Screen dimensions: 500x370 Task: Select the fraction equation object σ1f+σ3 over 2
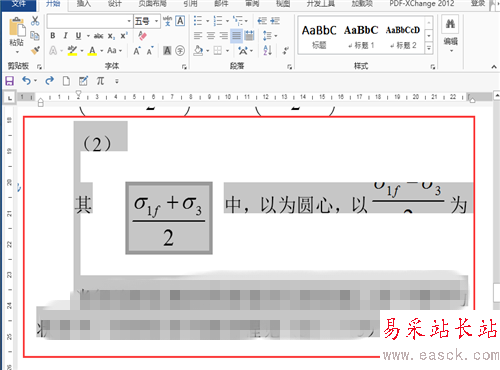pyautogui.click(x=169, y=218)
